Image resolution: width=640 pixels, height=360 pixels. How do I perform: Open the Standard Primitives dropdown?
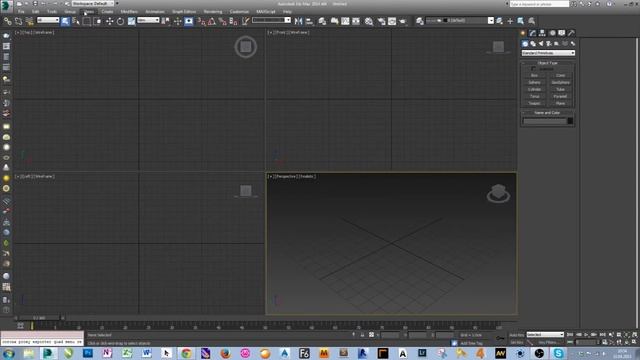tap(548, 53)
